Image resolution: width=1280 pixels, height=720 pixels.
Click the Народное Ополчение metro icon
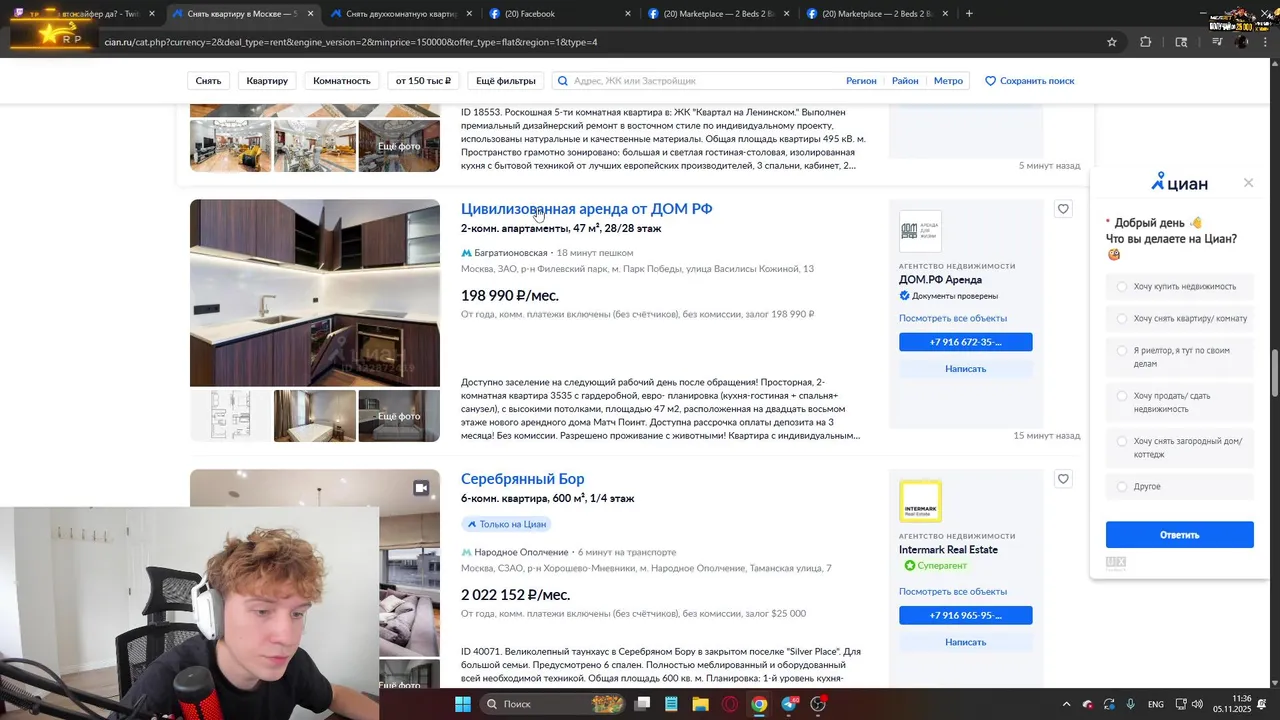(x=466, y=552)
